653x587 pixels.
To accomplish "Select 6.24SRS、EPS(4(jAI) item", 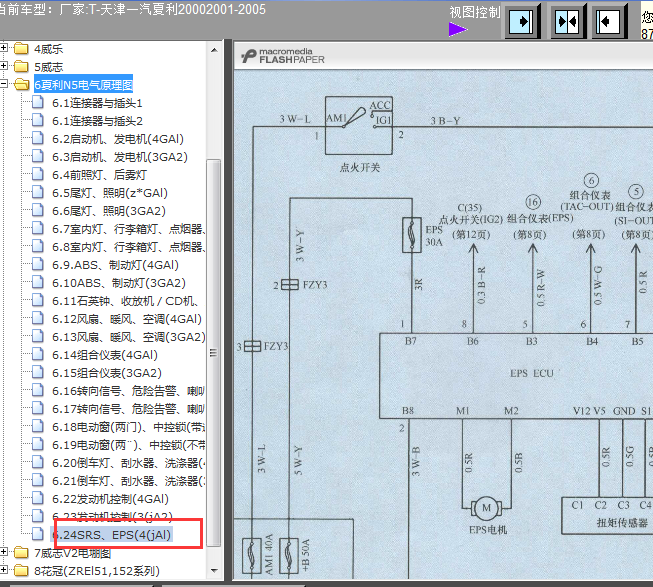I will pyautogui.click(x=112, y=535).
